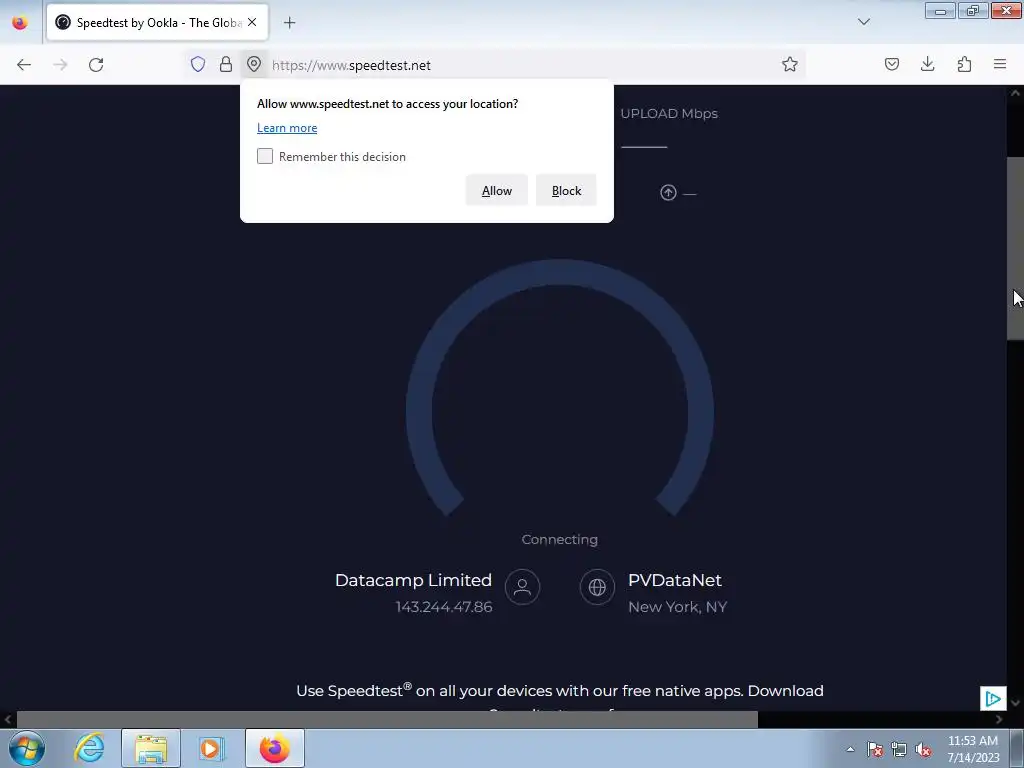This screenshot has height=768, width=1024.
Task: Click the UPLOAD Mbps label
Action: [669, 114]
